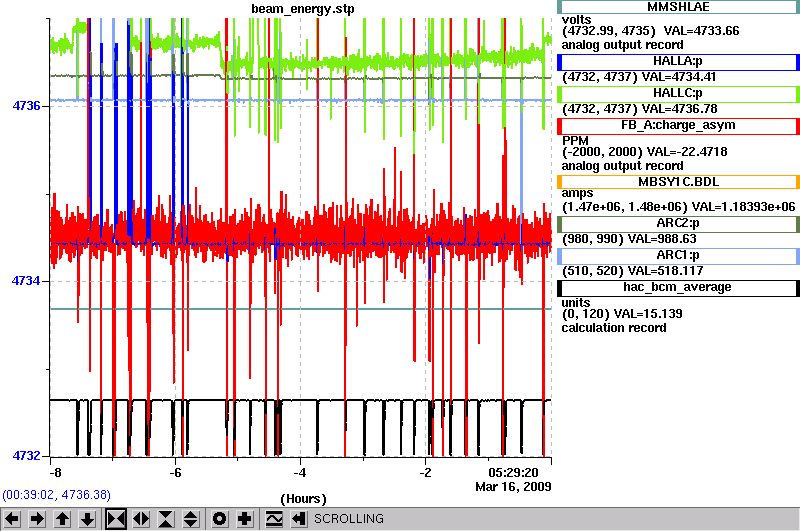Click the VAL=4733.66 MMSHLAE value text
Image resolution: width=800 pixels, height=531 pixels.
point(701,31)
